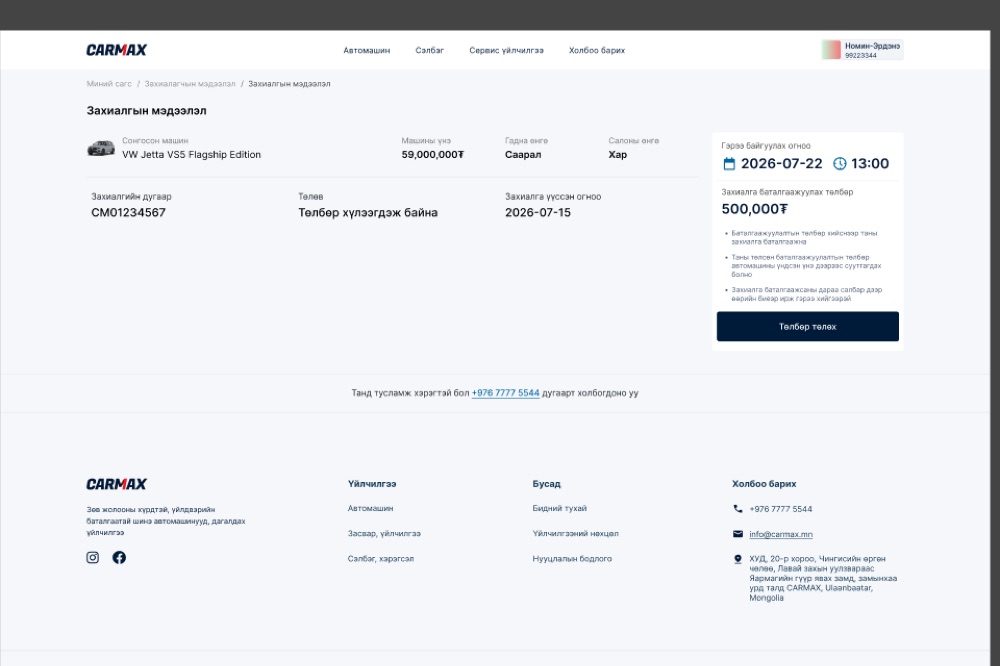This screenshot has width=1000, height=666.
Task: Click the phone icon in footer contacts
Action: 738,509
